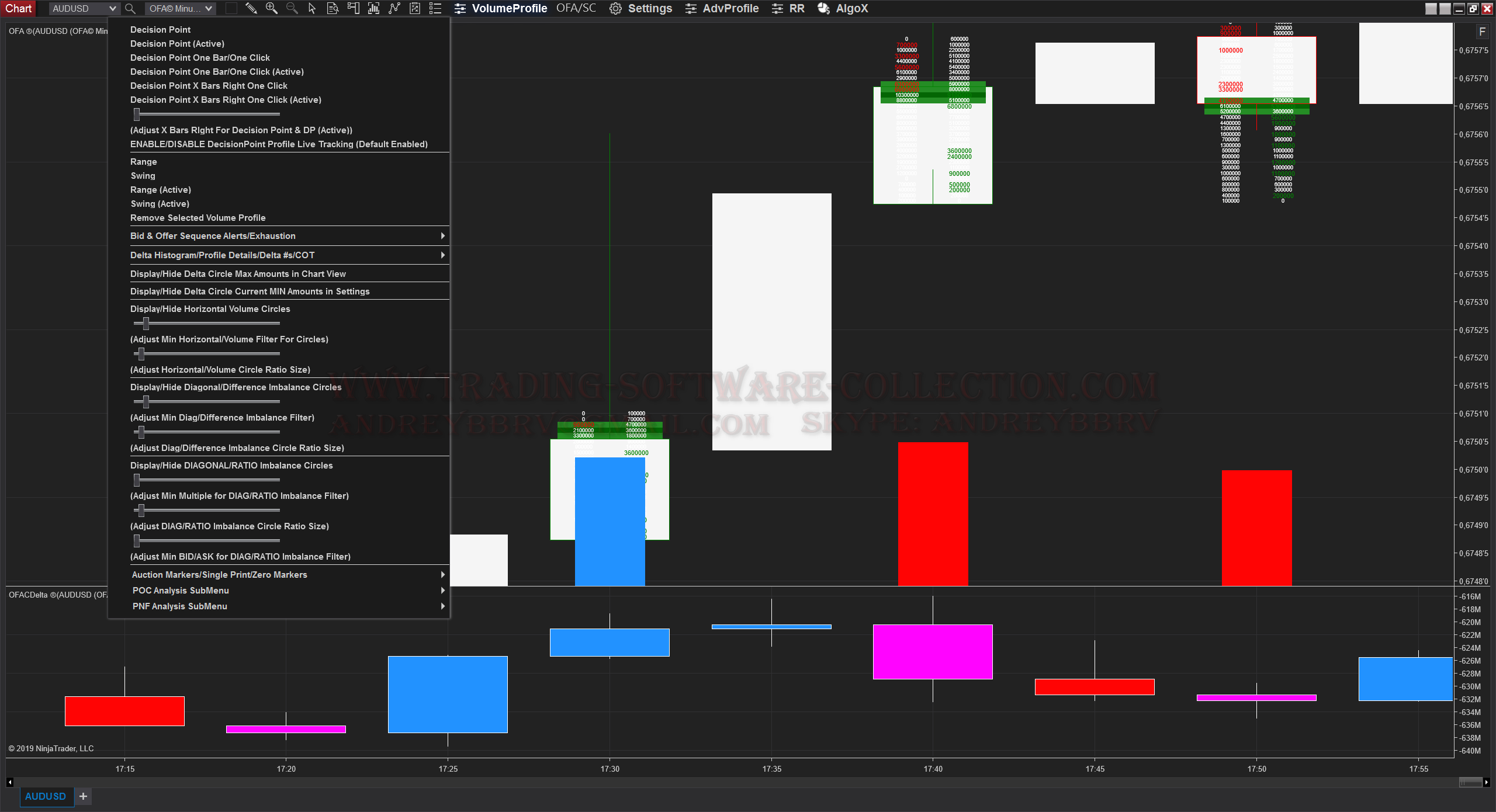Toggle Display/Hide Diagonal/Difference Imbalance Circles

[236, 387]
